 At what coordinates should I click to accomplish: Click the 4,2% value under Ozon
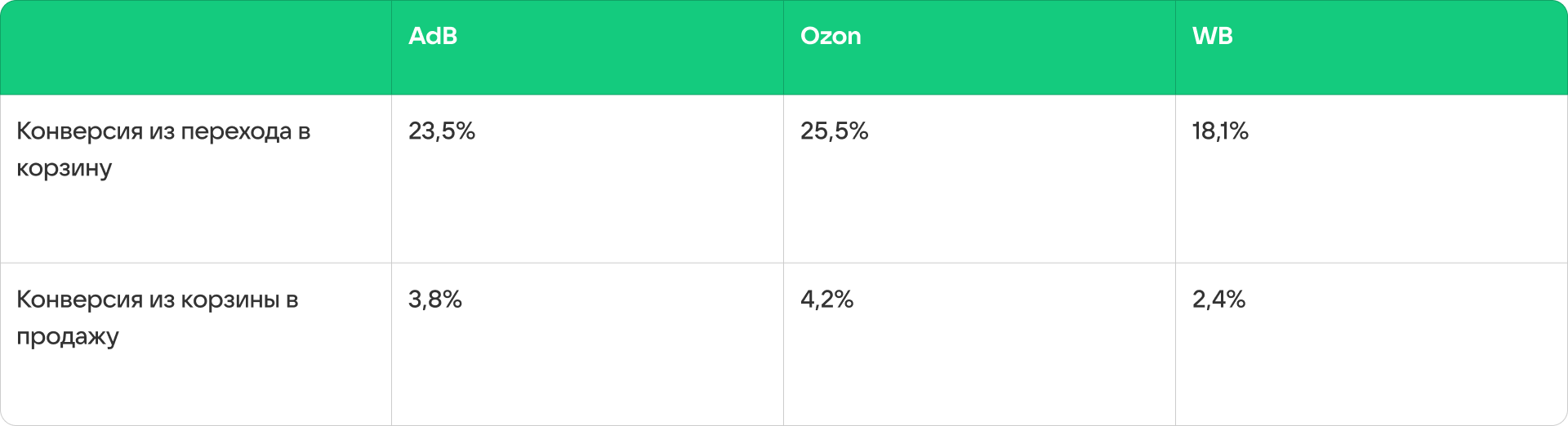(826, 300)
